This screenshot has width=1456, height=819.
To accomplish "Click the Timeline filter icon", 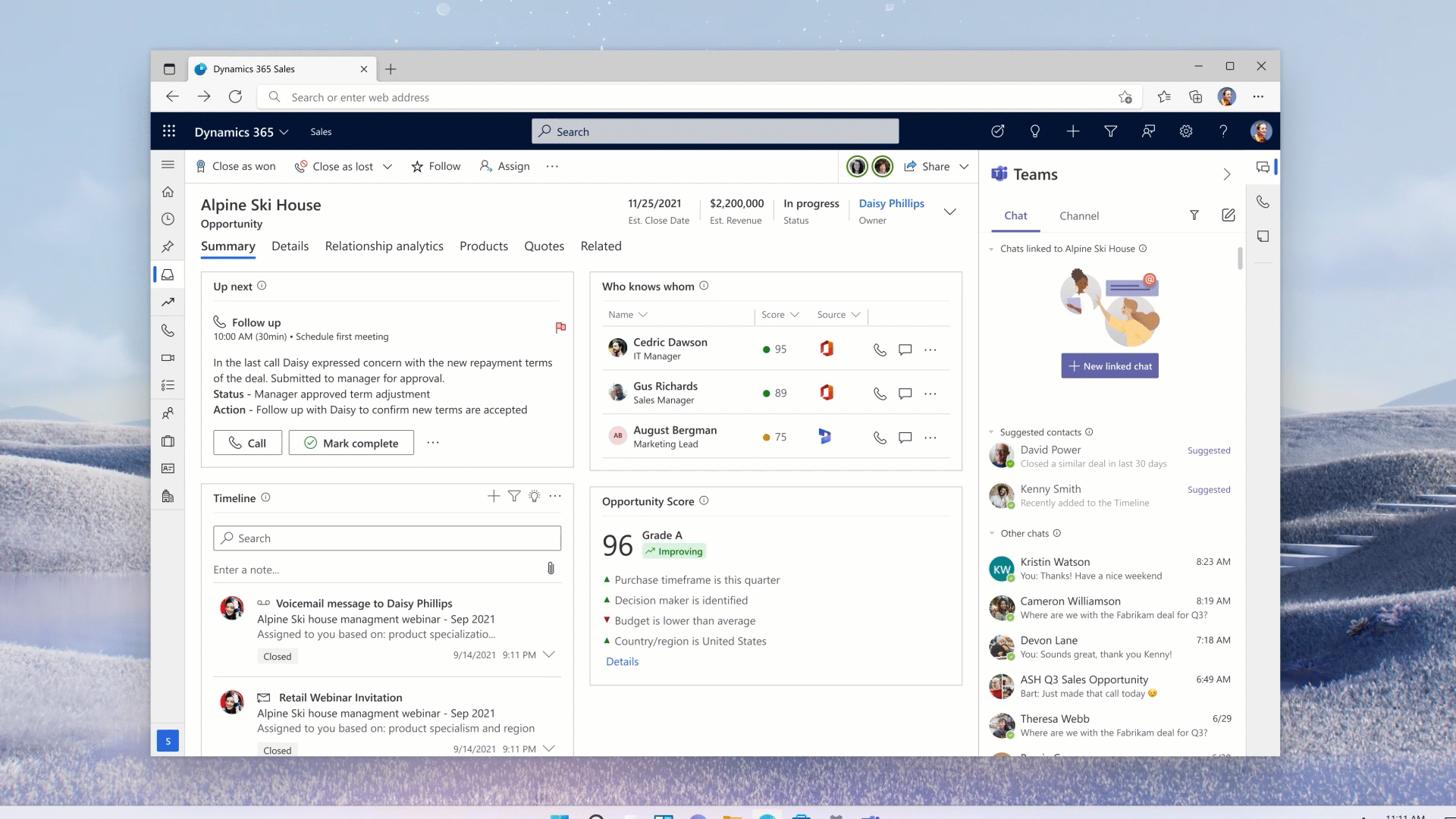I will pyautogui.click(x=514, y=496).
